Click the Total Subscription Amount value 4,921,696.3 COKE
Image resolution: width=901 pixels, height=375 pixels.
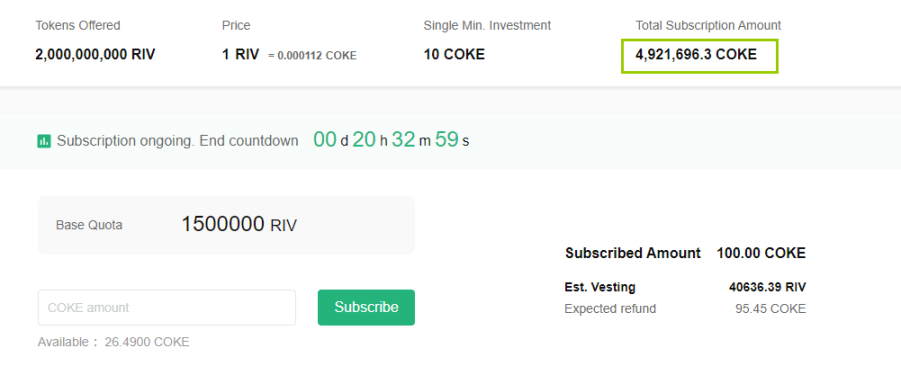pyautogui.click(x=696, y=55)
